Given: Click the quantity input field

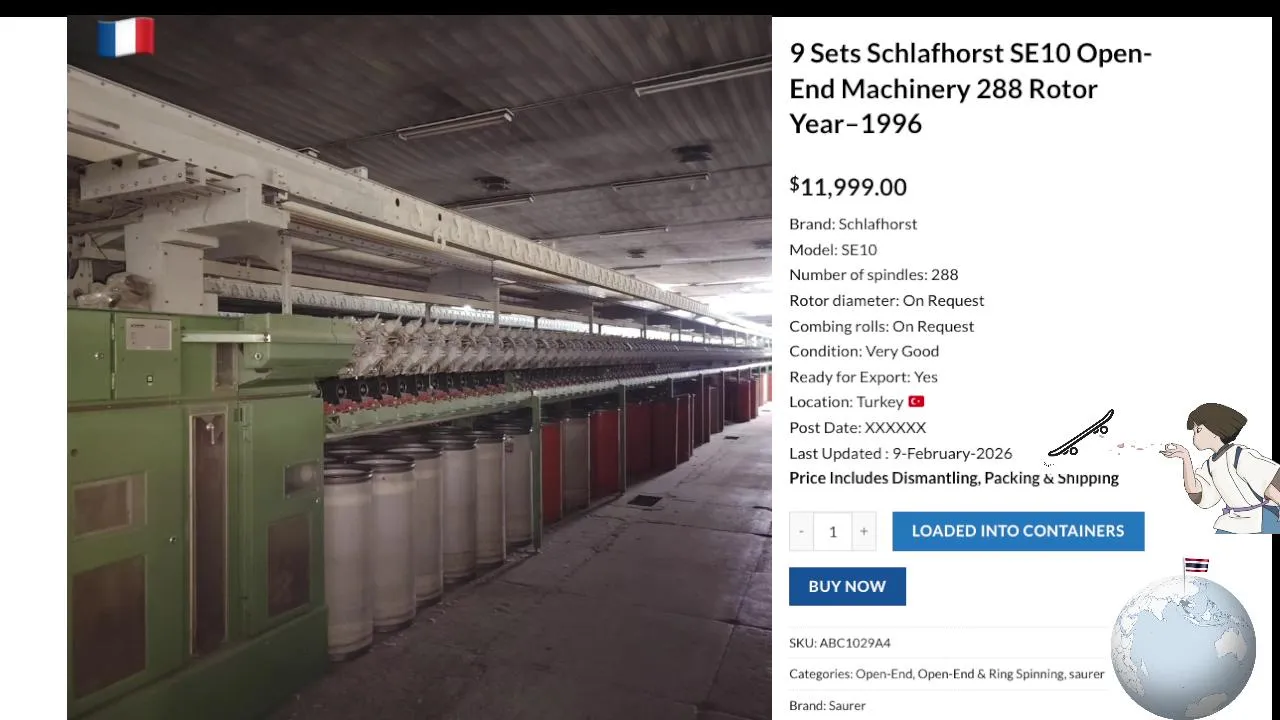Looking at the screenshot, I should 832,531.
